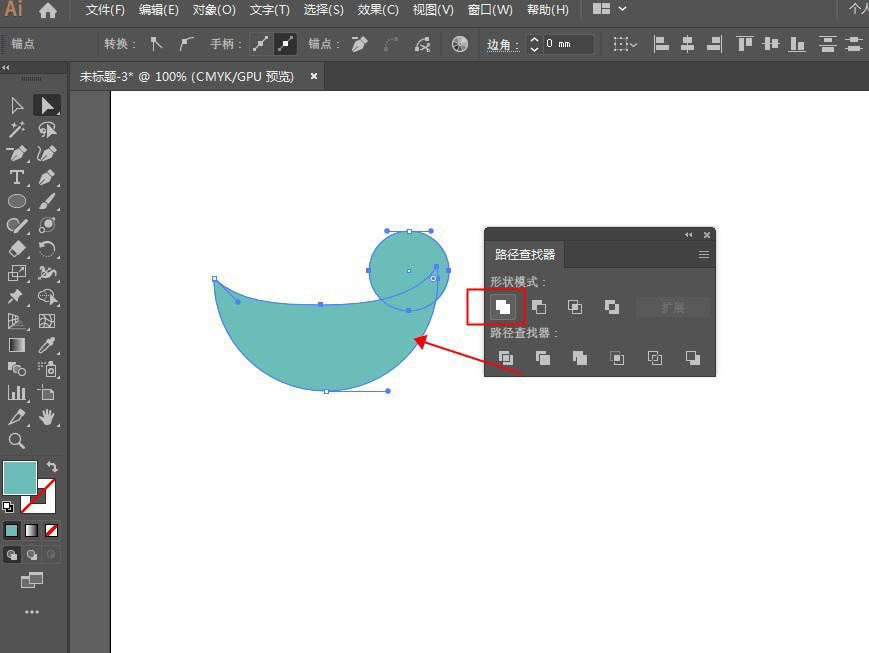
Task: Click cut path at selected anchors icon
Action: 423,44
